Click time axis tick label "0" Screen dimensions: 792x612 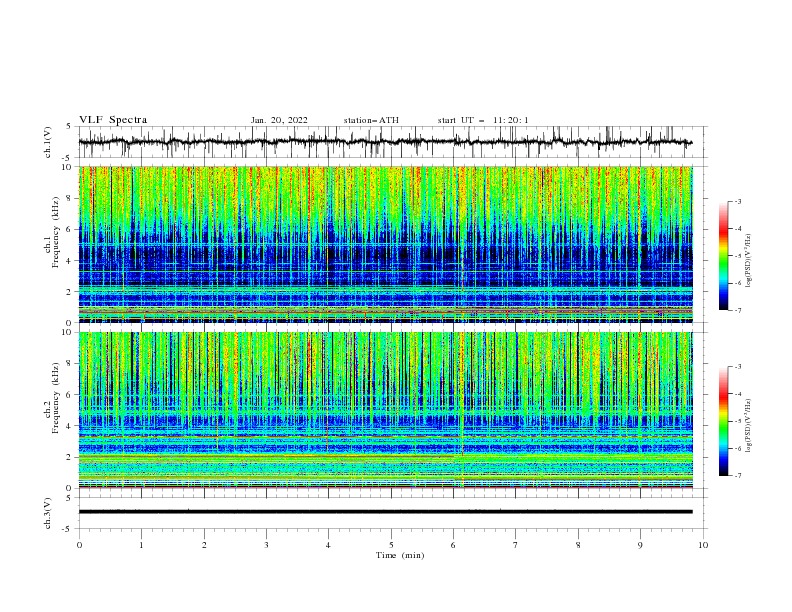pos(79,545)
